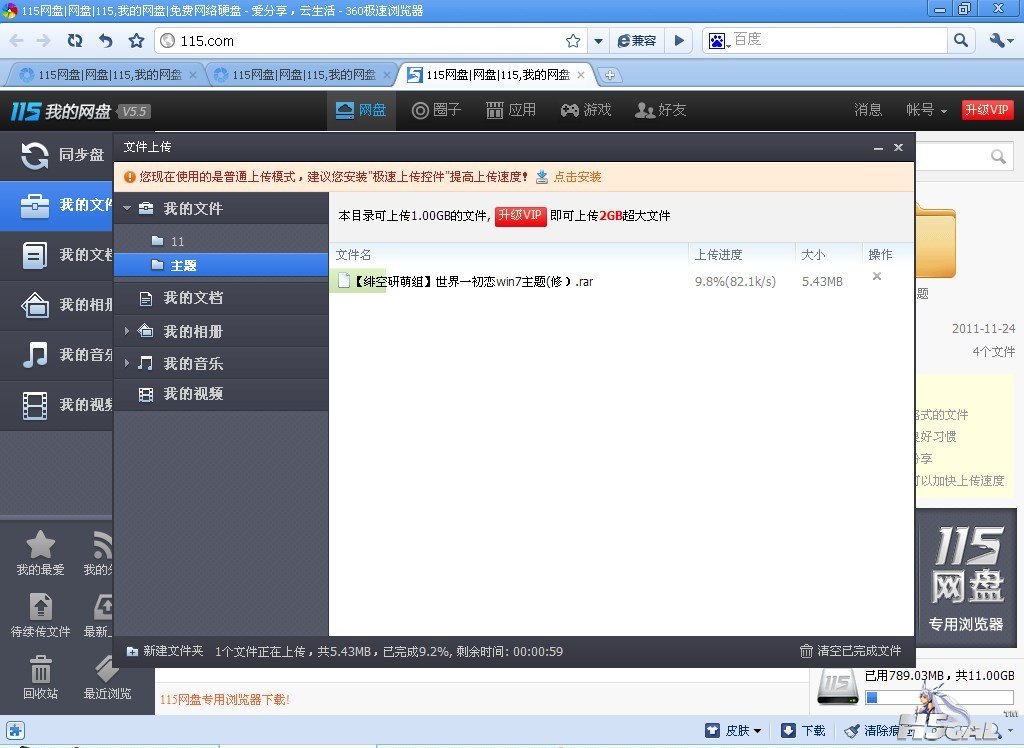This screenshot has width=1024, height=748.
Task: Expand the 帐号 account dropdown
Action: click(926, 110)
